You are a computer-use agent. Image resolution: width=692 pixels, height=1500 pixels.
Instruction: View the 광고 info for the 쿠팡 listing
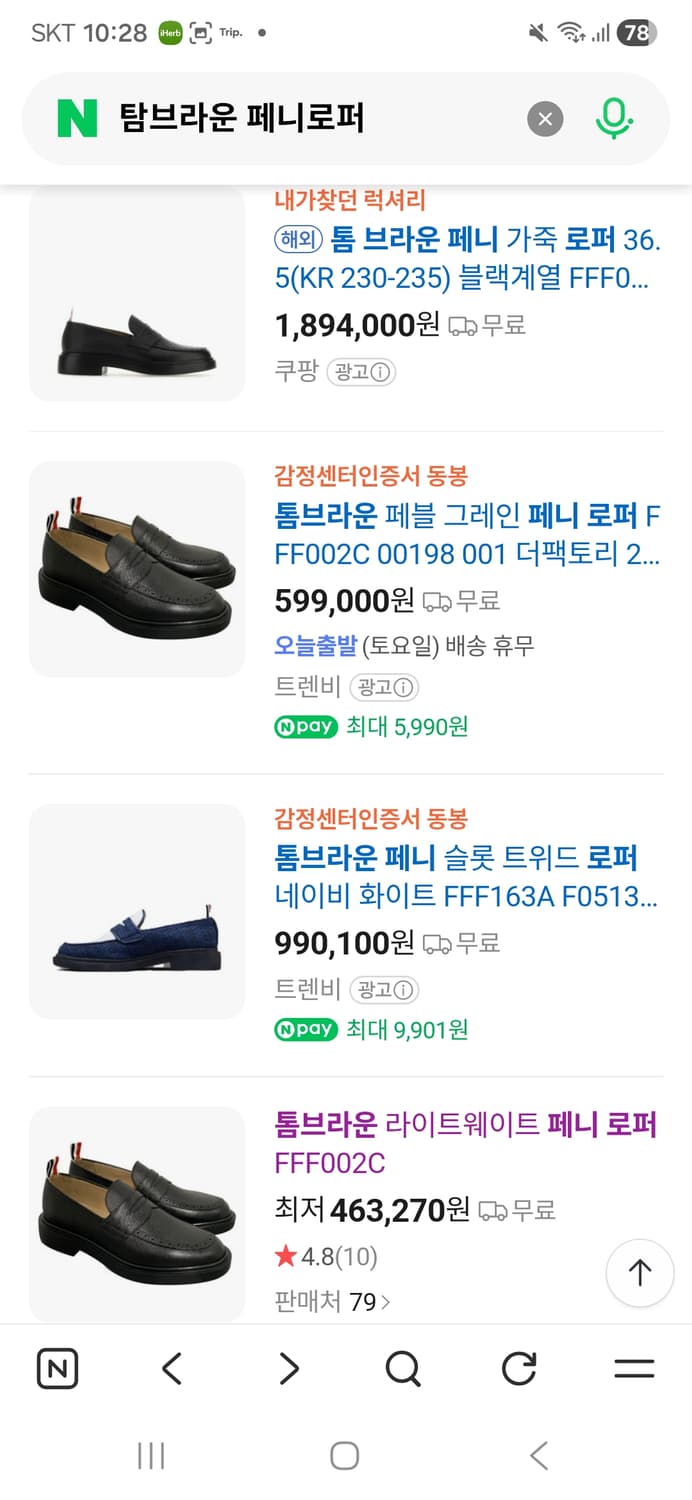click(361, 372)
